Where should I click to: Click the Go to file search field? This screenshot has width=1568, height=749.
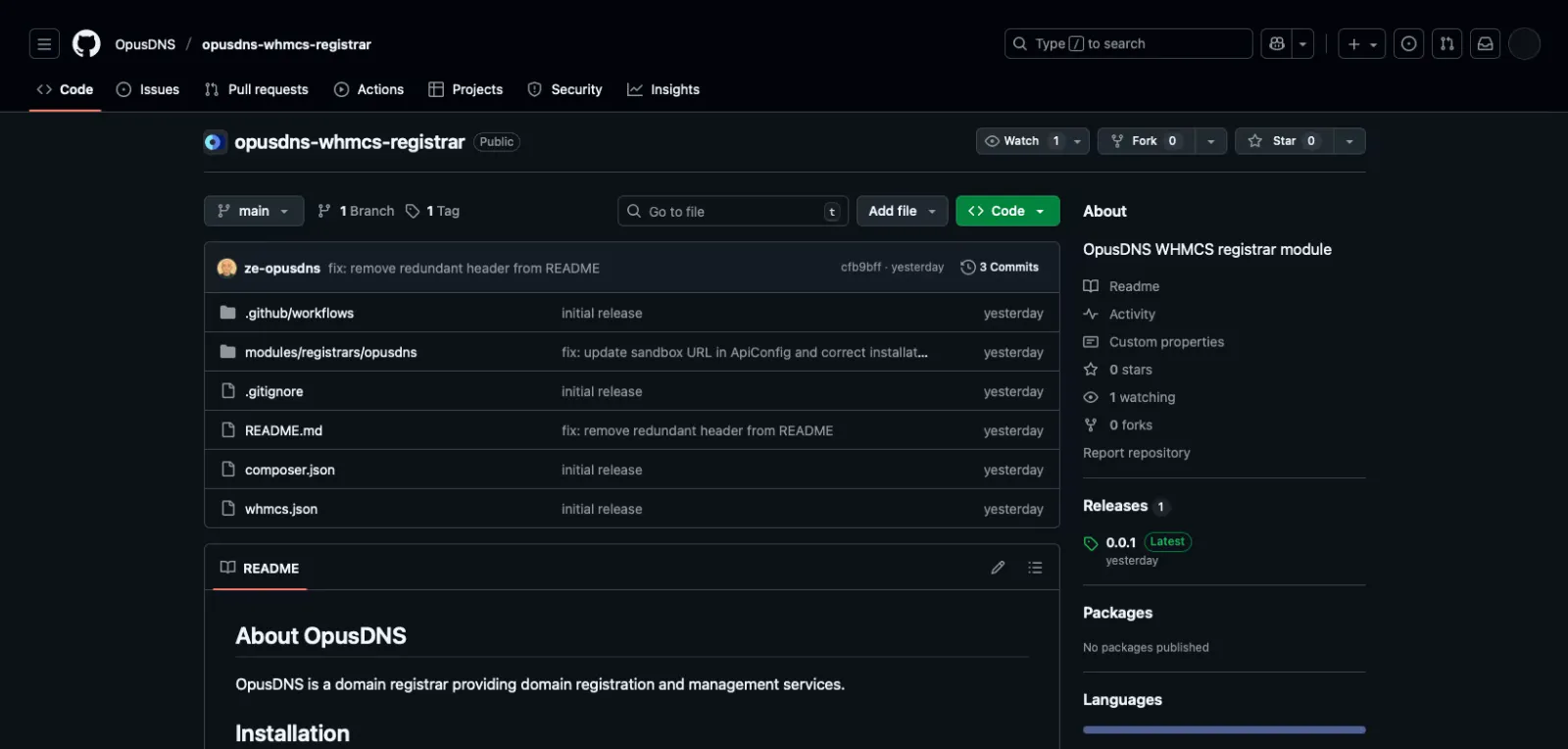733,211
